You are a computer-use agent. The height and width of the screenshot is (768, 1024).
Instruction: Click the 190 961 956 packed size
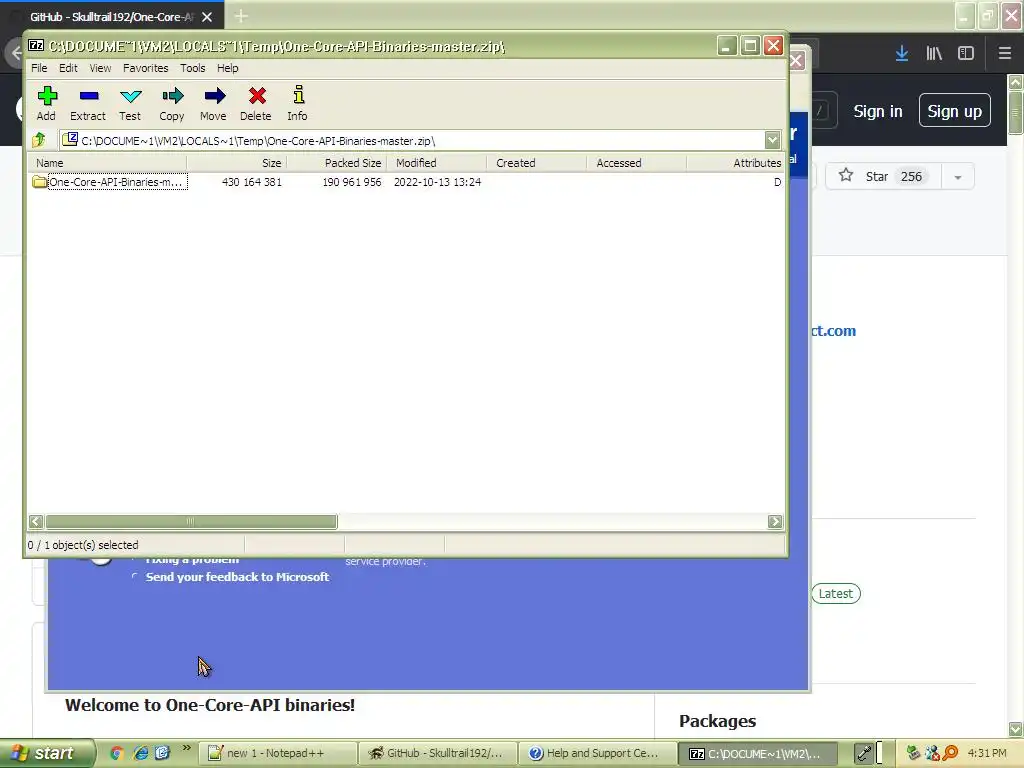(352, 182)
